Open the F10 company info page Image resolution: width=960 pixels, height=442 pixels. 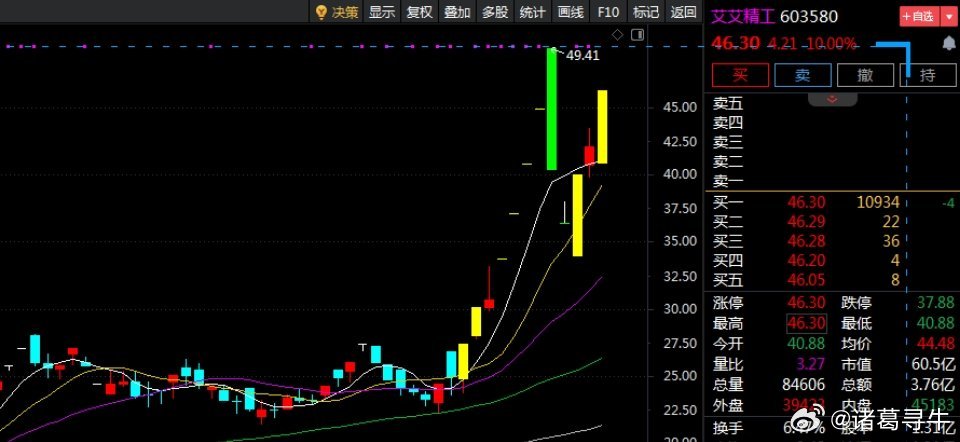point(609,12)
